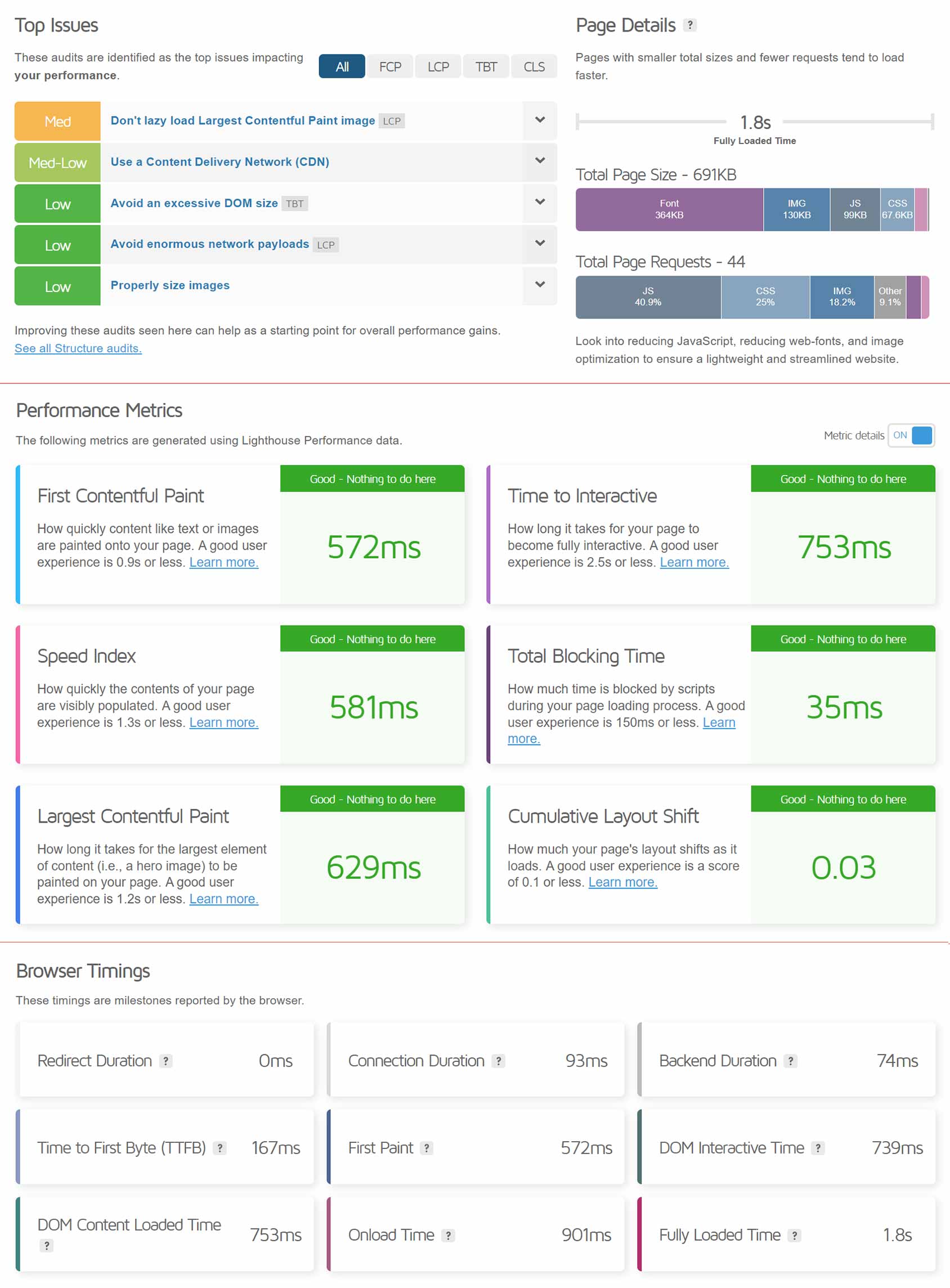Image resolution: width=950 pixels, height=1288 pixels.
Task: Click the TBT tag beside DOM size audit
Action: pos(295,204)
